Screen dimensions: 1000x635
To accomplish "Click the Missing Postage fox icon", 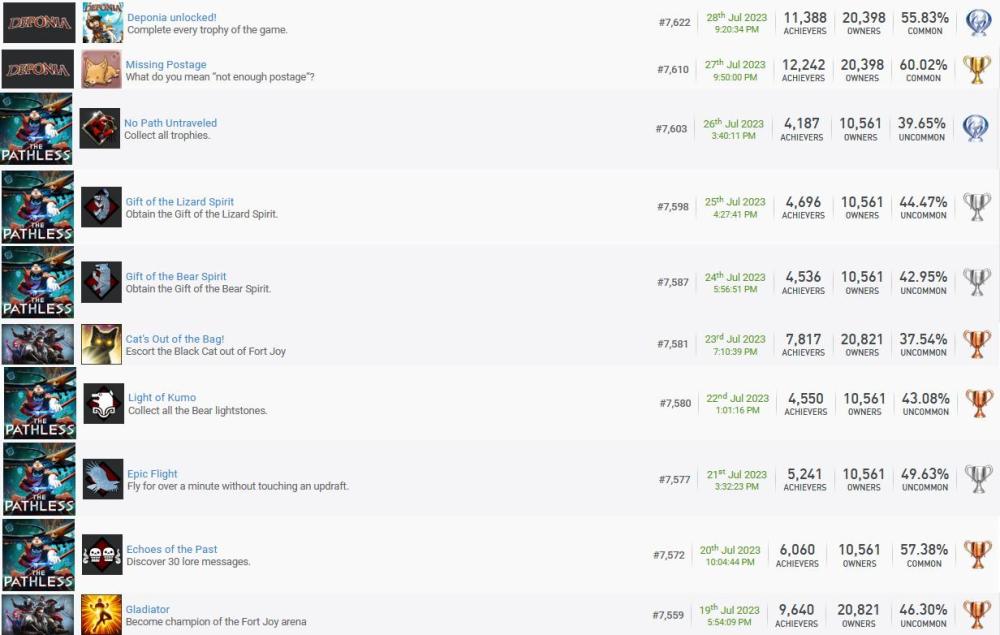I will tap(101, 70).
